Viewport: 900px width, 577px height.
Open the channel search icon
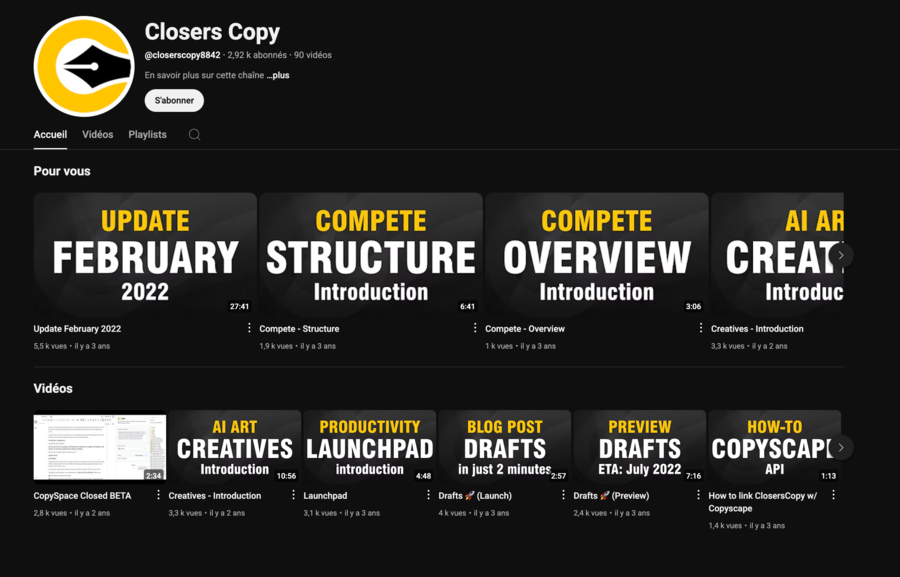(x=194, y=133)
